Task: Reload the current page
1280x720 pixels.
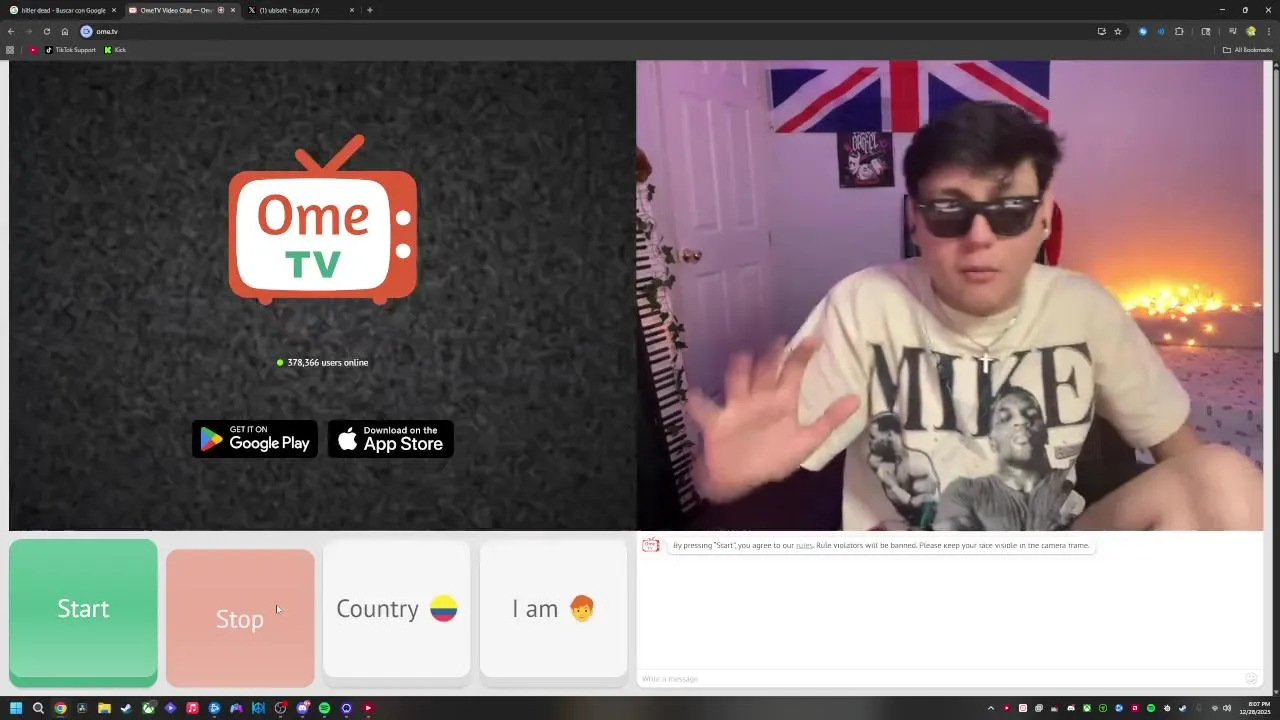Action: tap(46, 31)
